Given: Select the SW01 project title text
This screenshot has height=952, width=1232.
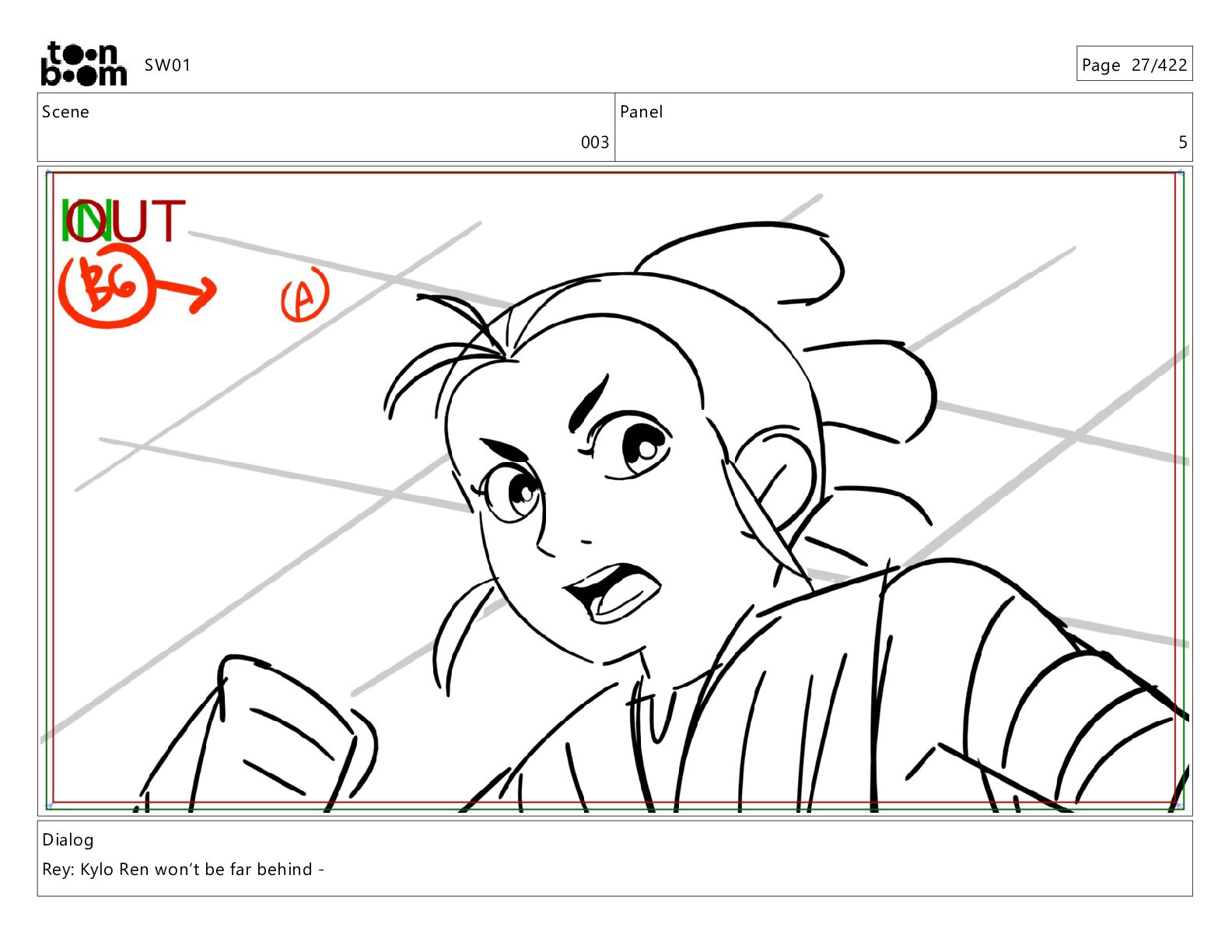Looking at the screenshot, I should click(x=167, y=65).
